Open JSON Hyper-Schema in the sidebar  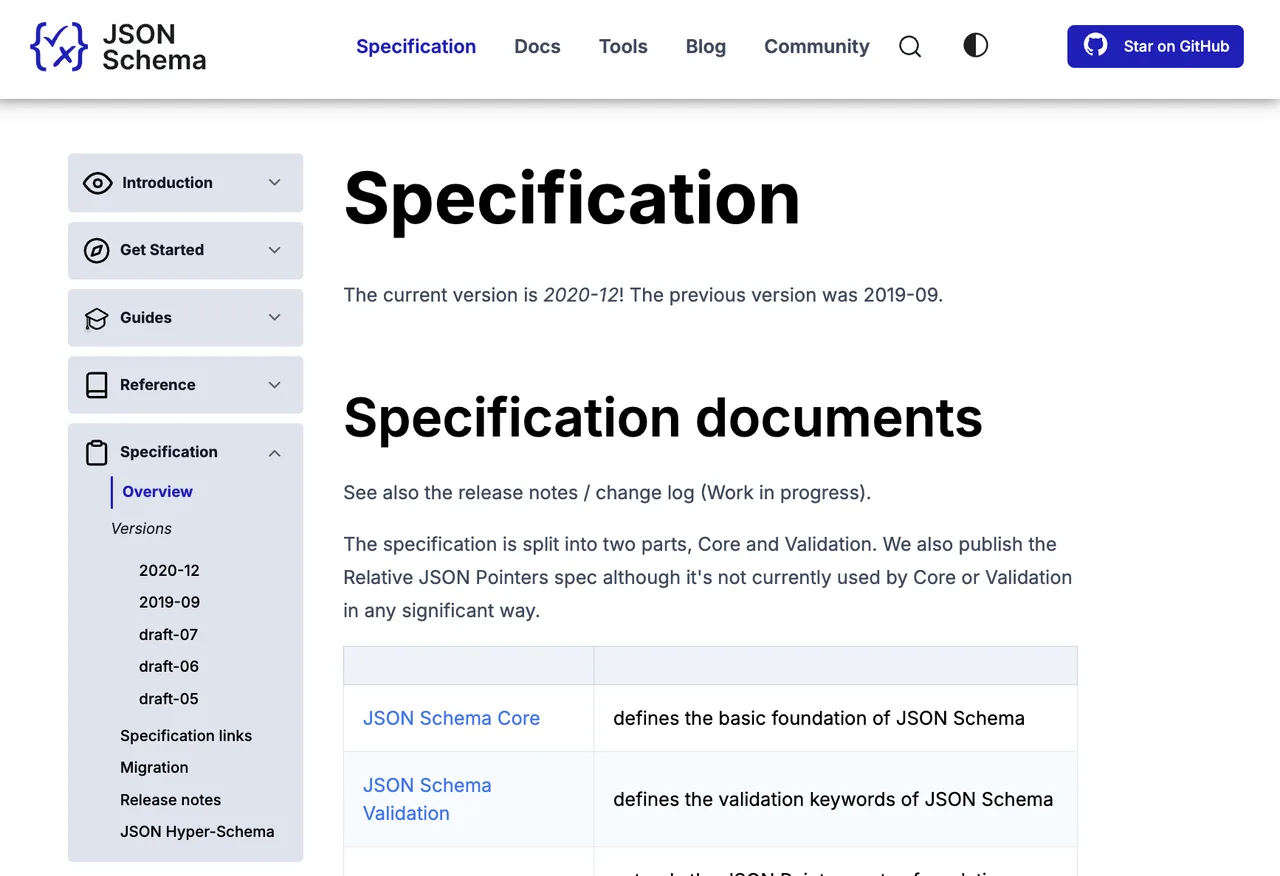[x=197, y=831]
